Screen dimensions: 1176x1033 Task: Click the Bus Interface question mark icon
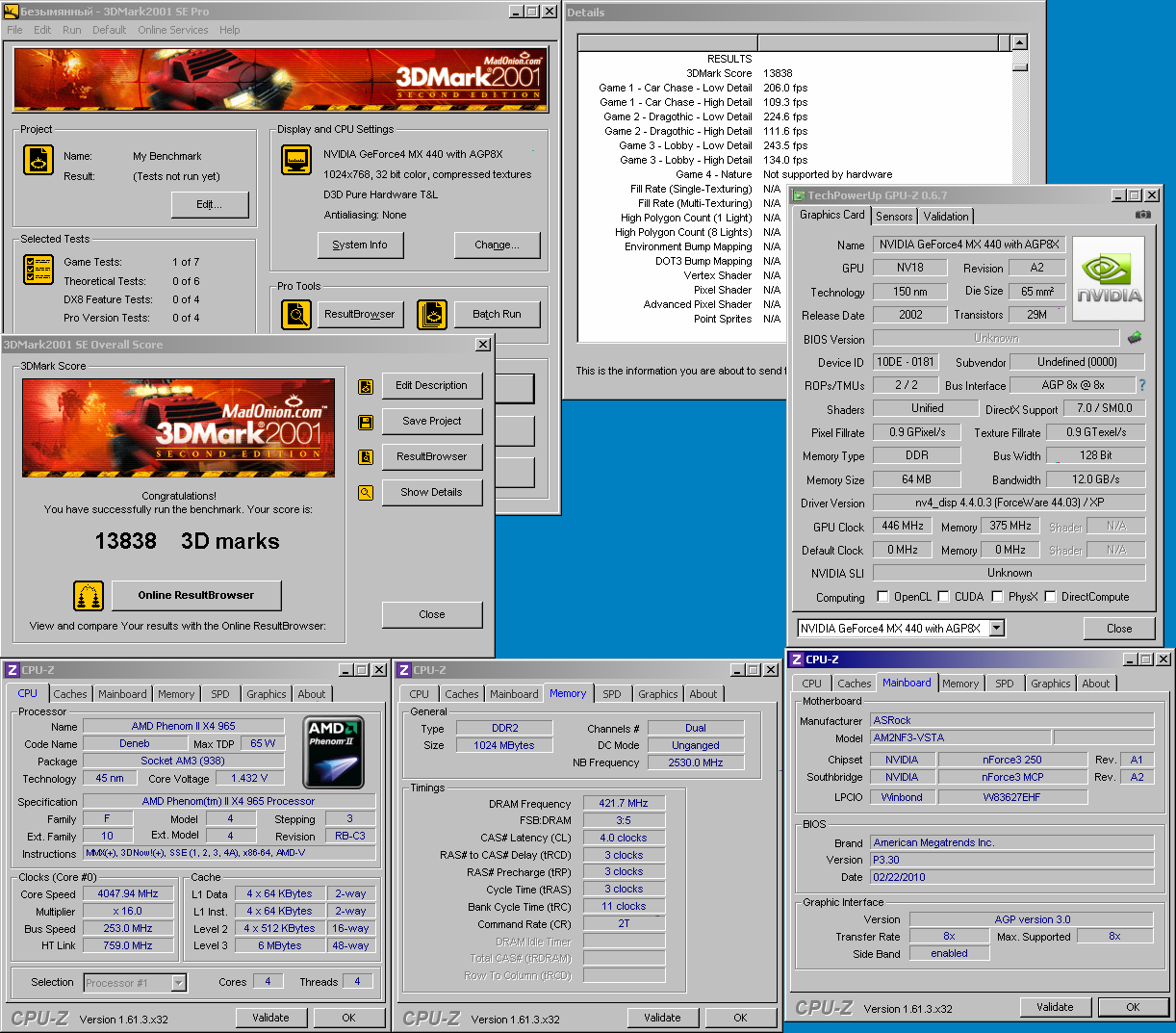(x=1142, y=385)
